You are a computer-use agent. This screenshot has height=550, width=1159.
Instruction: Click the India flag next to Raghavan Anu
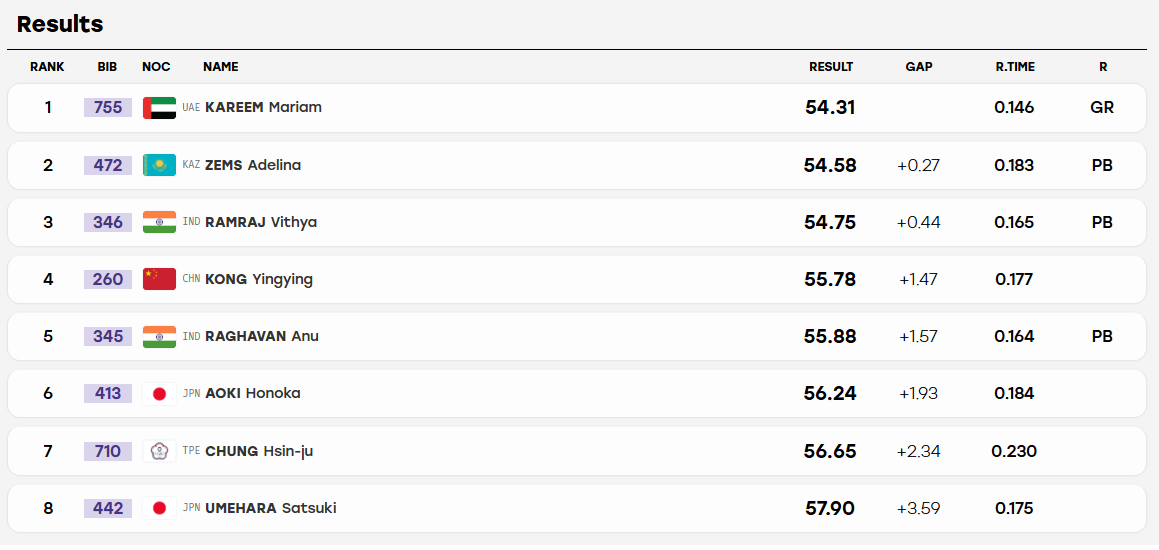159,336
